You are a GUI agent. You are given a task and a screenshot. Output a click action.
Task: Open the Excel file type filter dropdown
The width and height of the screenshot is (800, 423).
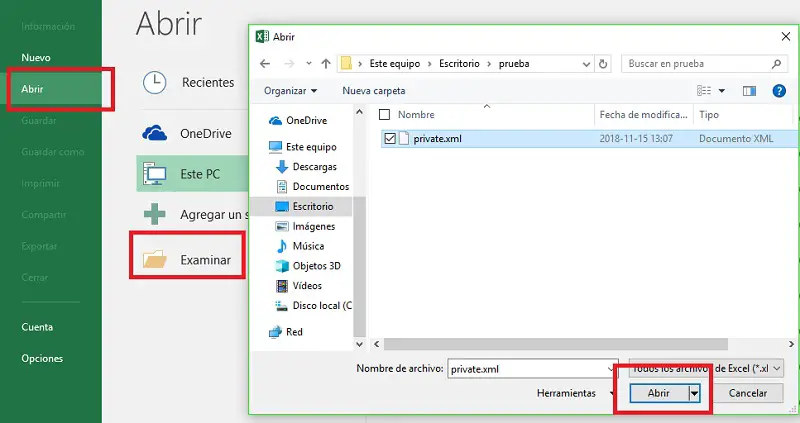[706, 368]
